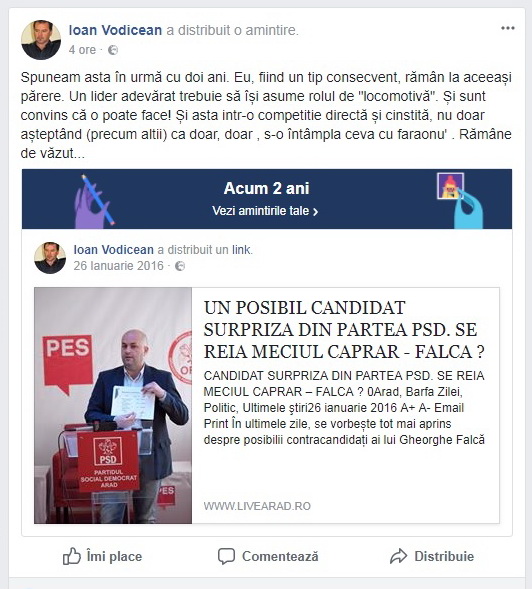Click the public globe icon beside 4 ore
Viewport: 532px width, 589px height.
tap(113, 50)
